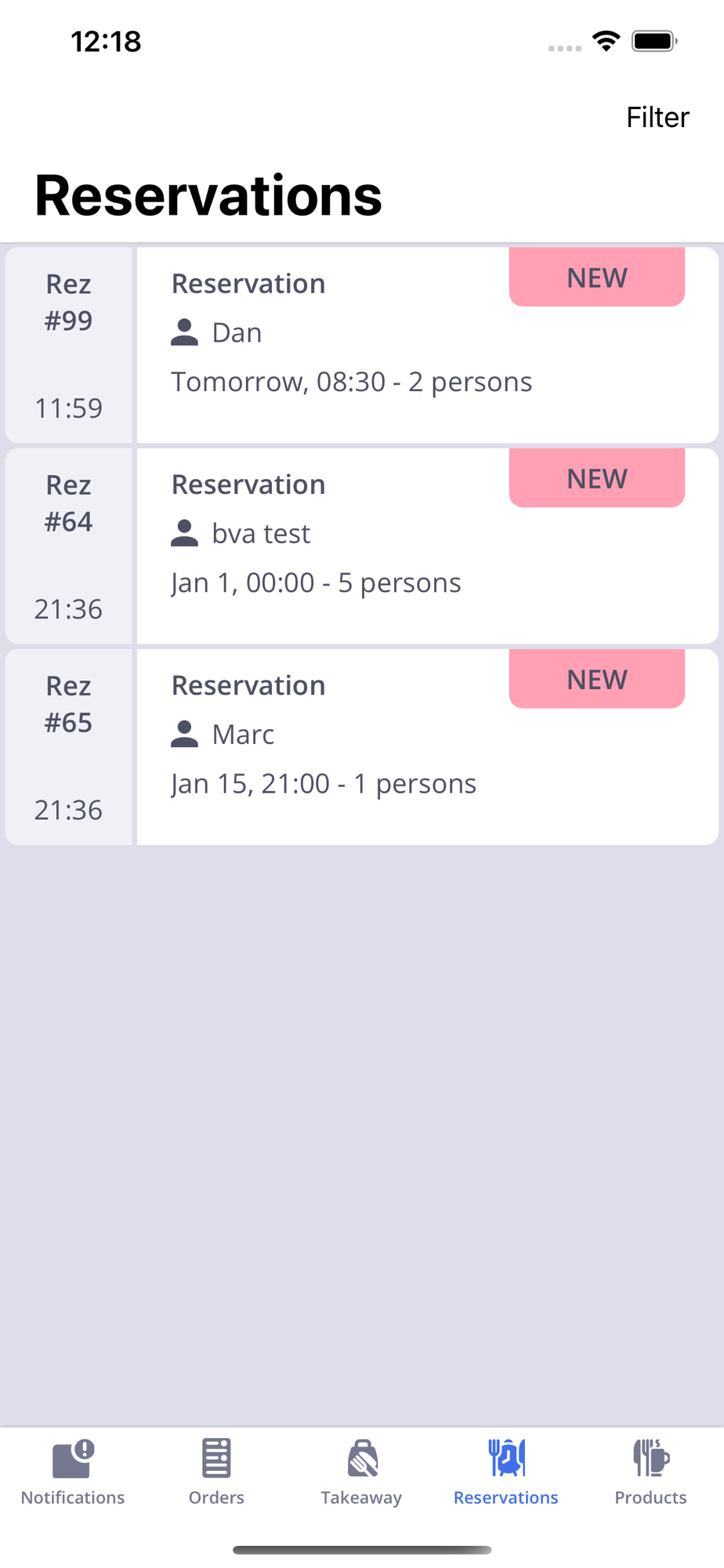This screenshot has height=1568, width=724.
Task: Tap the Orders list icon
Action: [x=216, y=1458]
